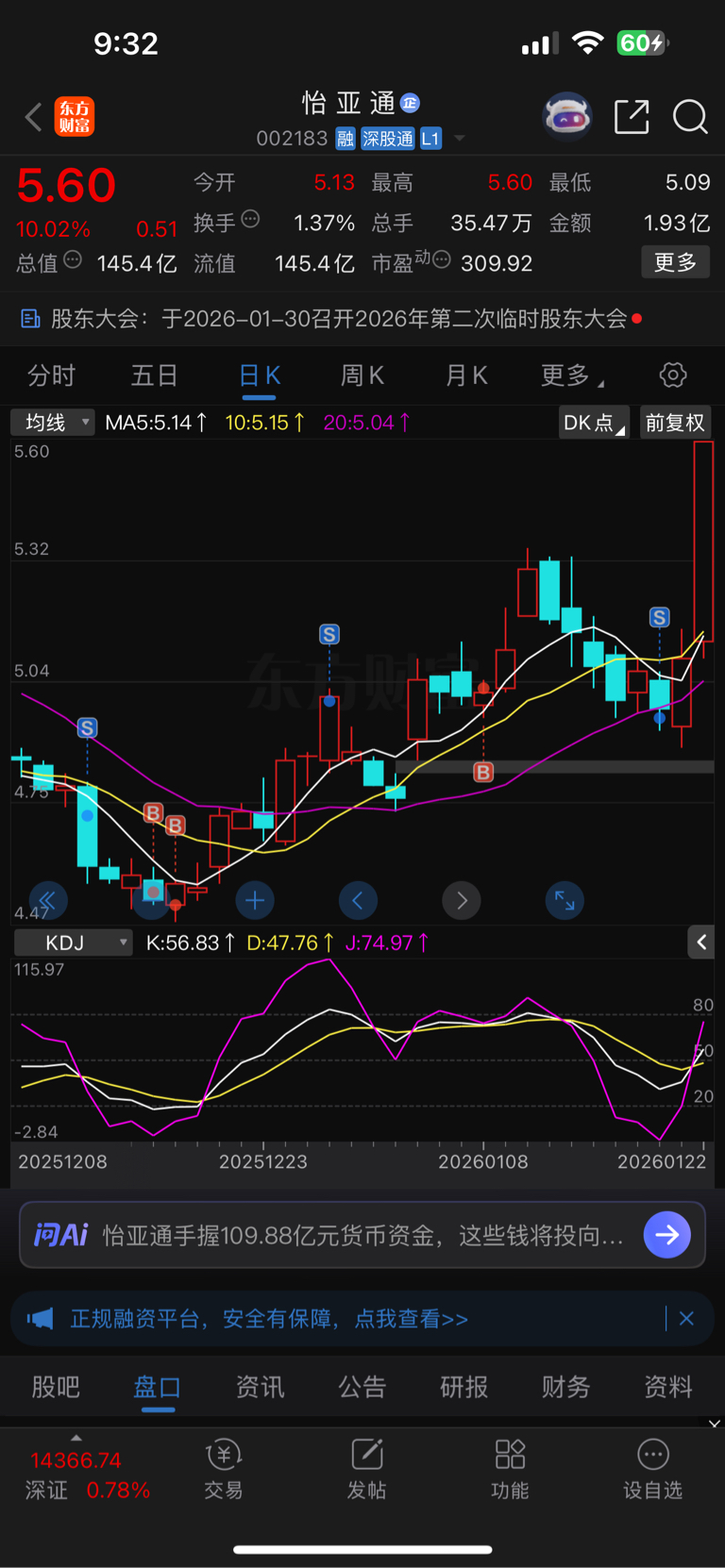Image resolution: width=725 pixels, height=1568 pixels.
Task: Switch to the 资料 tab
Action: pos(668,1387)
